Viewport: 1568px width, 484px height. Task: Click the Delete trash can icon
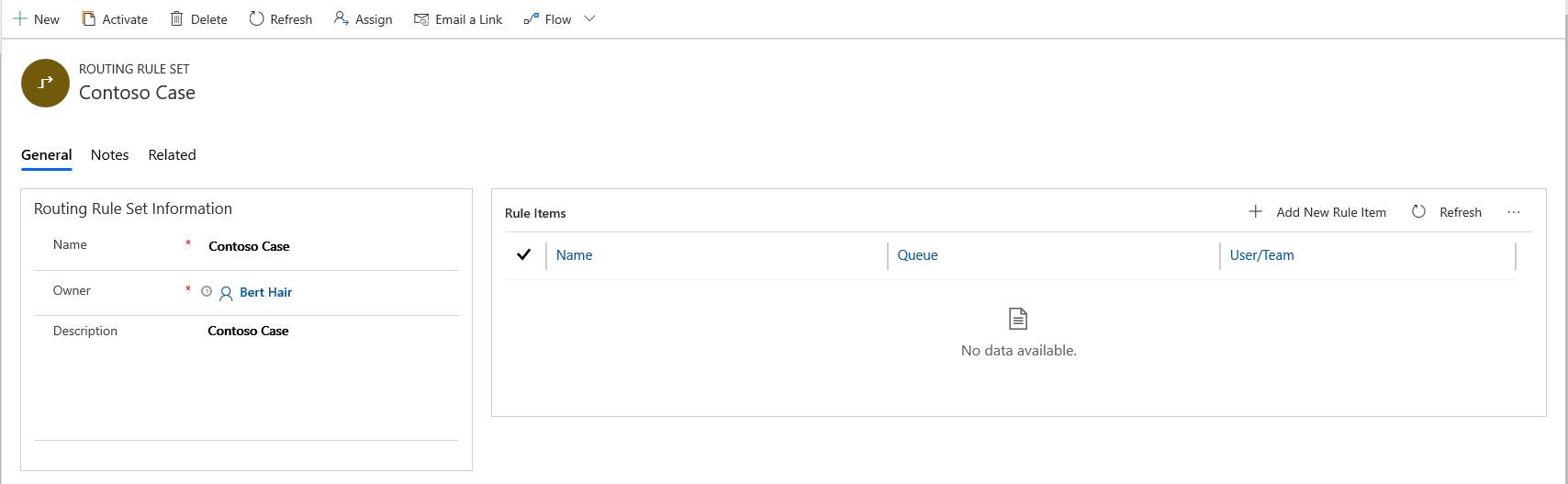(177, 19)
